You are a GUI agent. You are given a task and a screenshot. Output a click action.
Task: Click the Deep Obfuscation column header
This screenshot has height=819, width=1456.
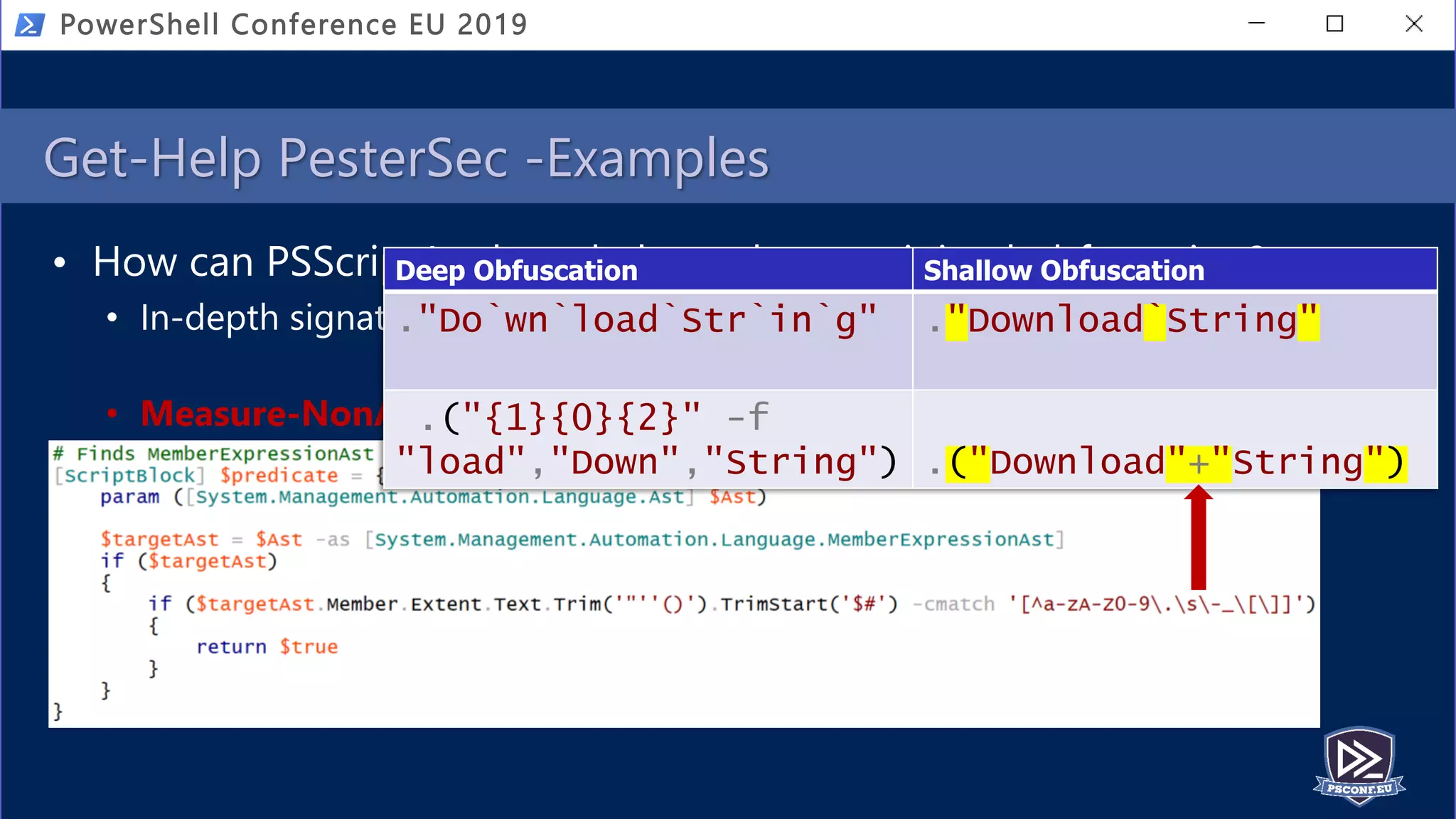(x=648, y=270)
